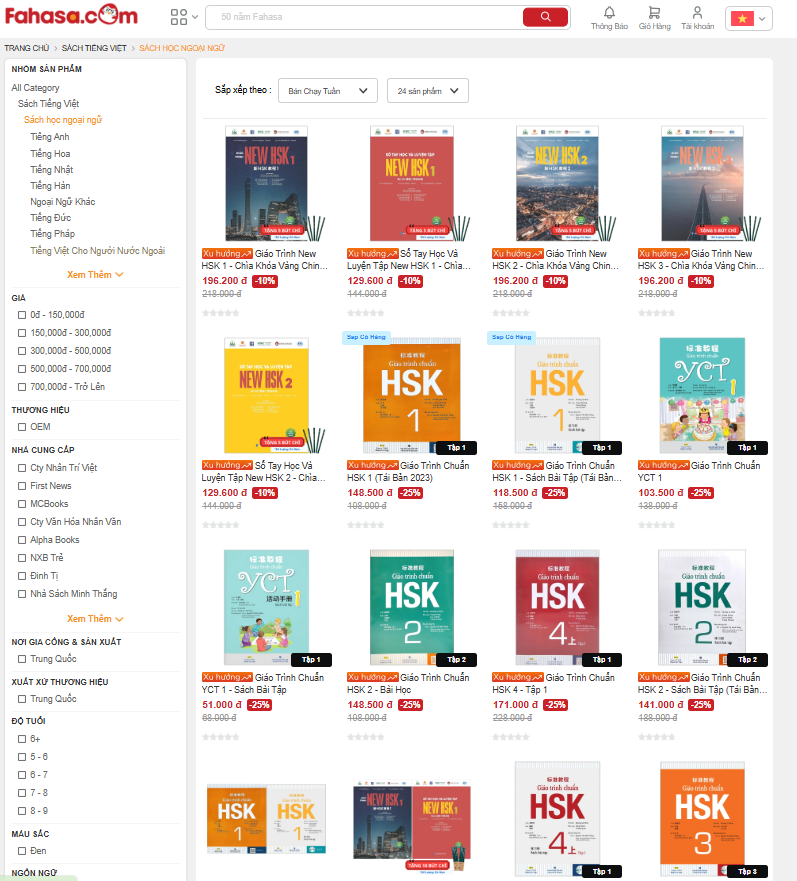Select Sách Tiếng Việt category

coord(48,104)
